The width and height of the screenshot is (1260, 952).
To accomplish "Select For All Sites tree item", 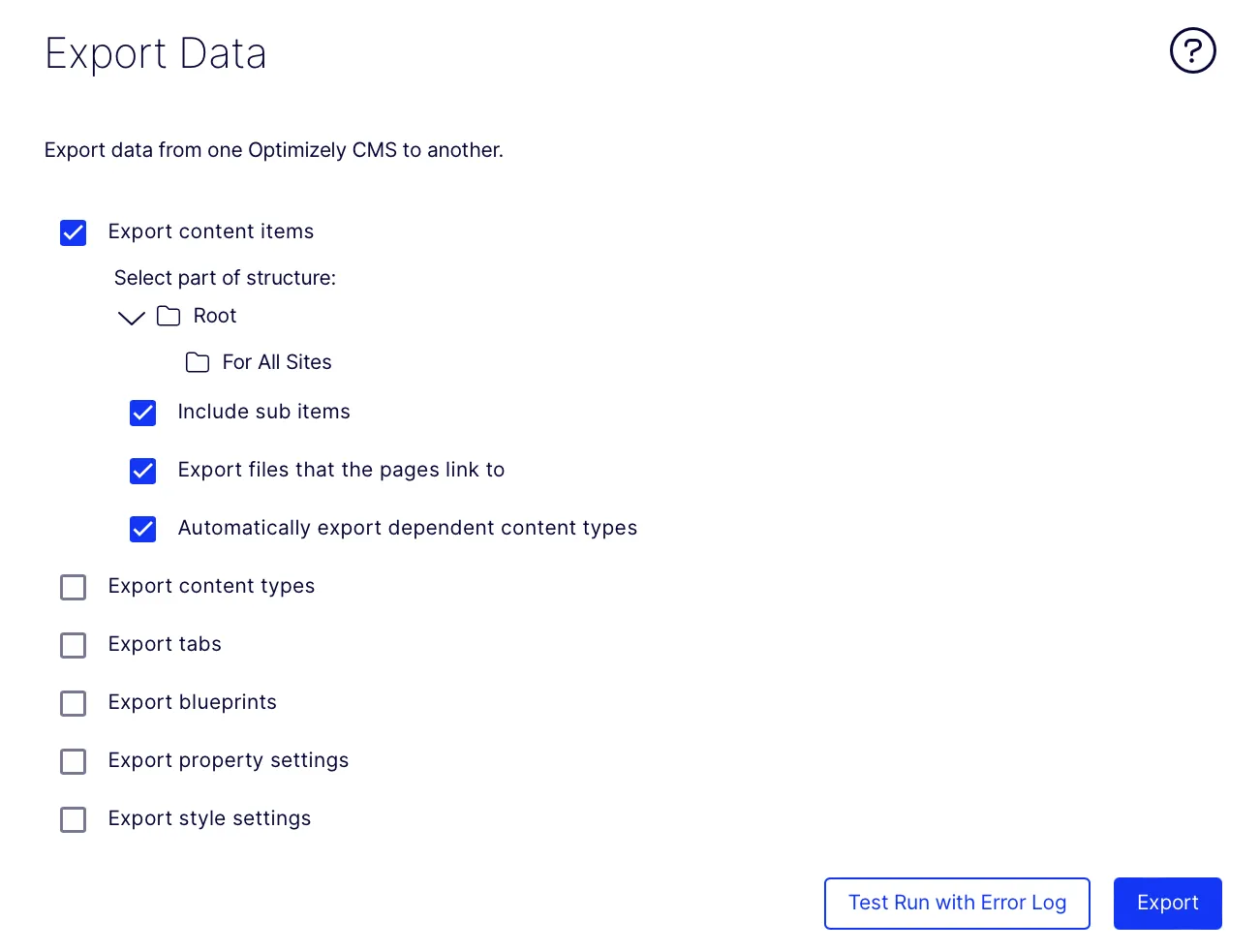I will point(277,362).
